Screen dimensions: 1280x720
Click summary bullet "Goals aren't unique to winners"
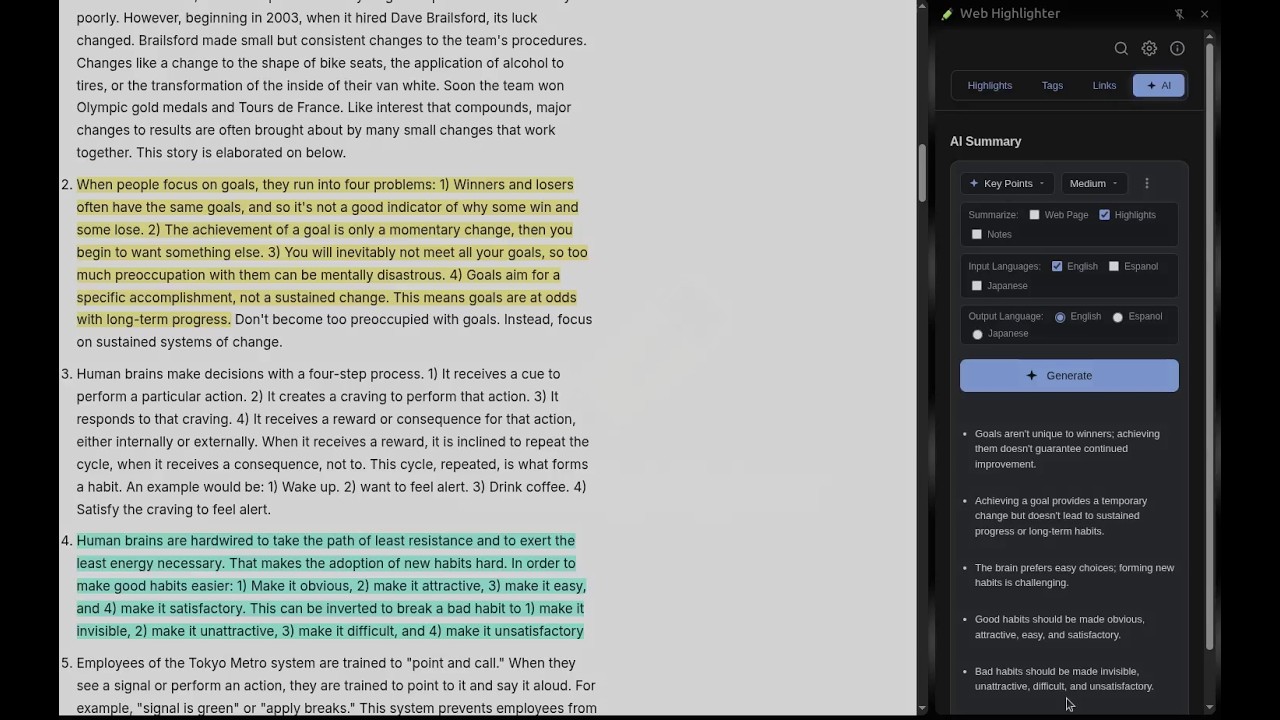pyautogui.click(x=1067, y=449)
